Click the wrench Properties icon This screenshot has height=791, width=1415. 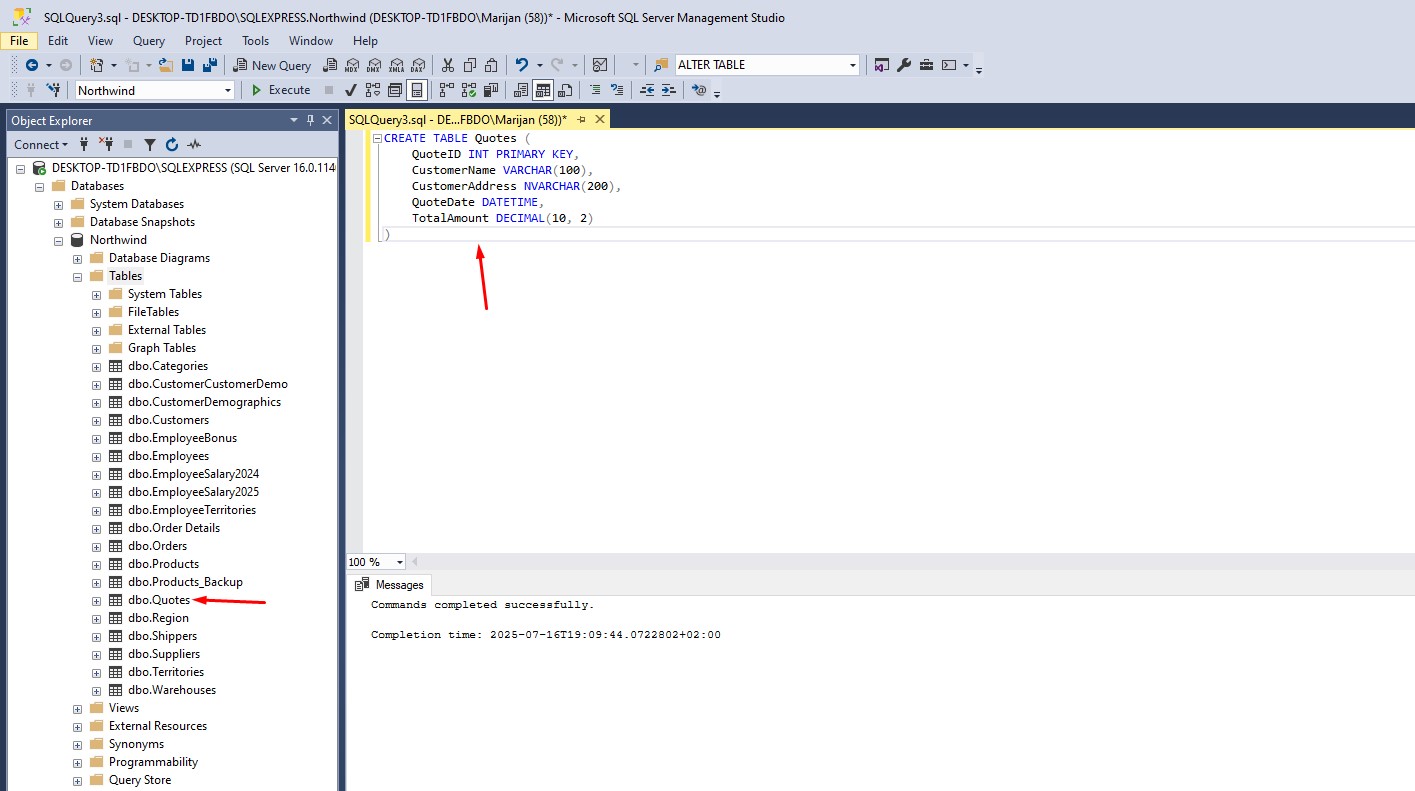(904, 65)
